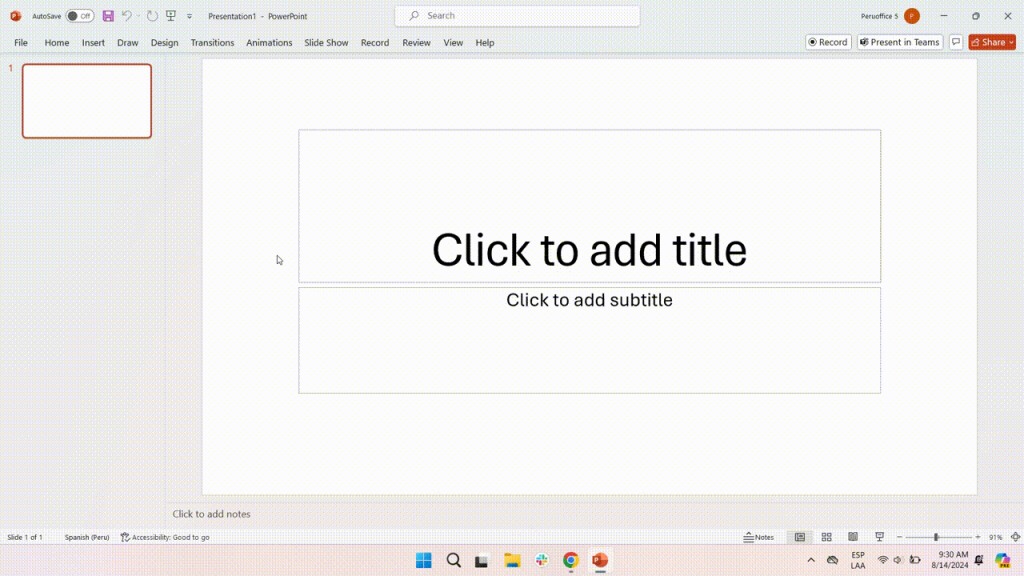Viewport: 1024px width, 576px height.
Task: Switch to Reading View icon
Action: [853, 537]
